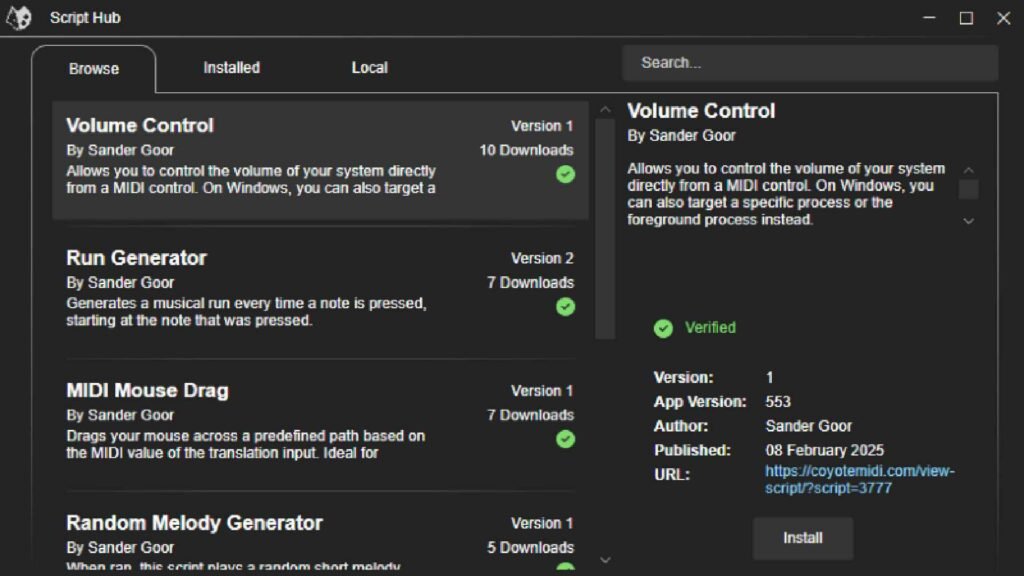
Task: Open the Installed tab
Action: pos(231,67)
